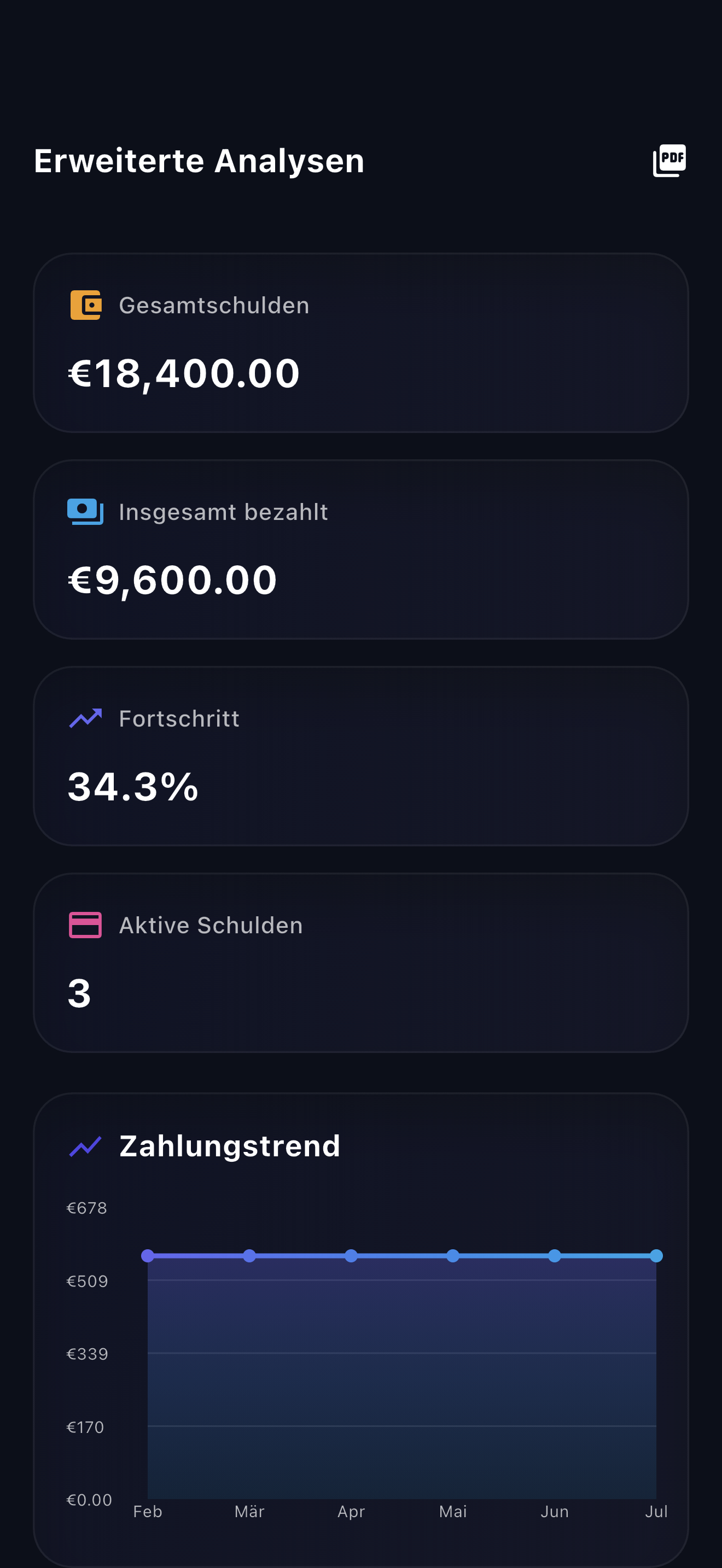The image size is (722, 1568).
Task: Tap the pink credit card icon
Action: [85, 925]
